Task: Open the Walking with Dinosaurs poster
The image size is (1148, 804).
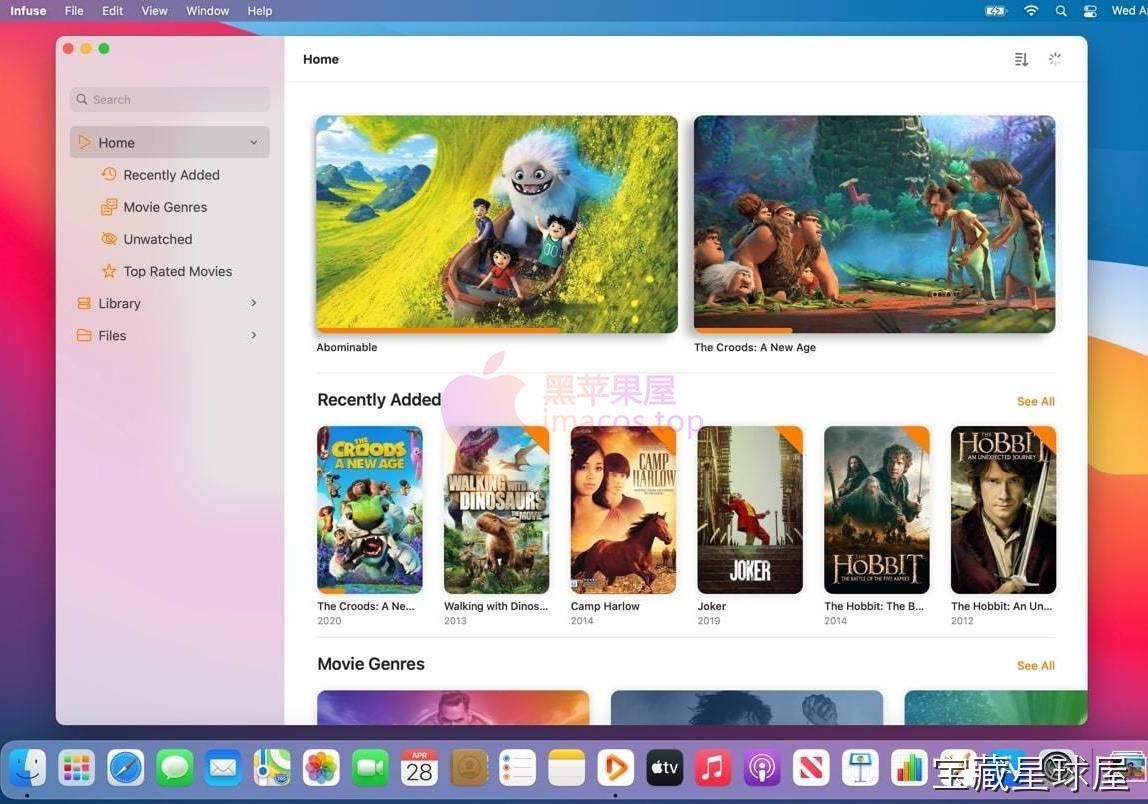Action: tap(496, 510)
